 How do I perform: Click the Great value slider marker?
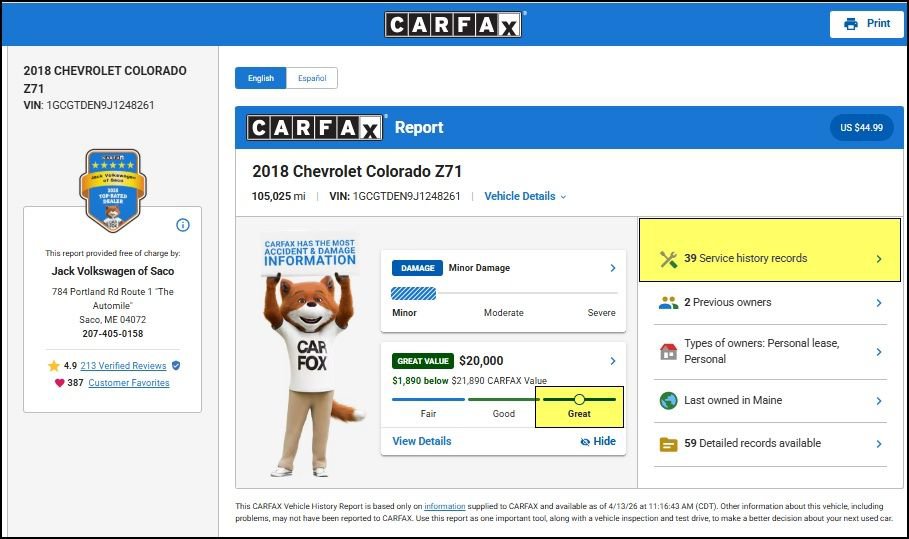point(579,399)
